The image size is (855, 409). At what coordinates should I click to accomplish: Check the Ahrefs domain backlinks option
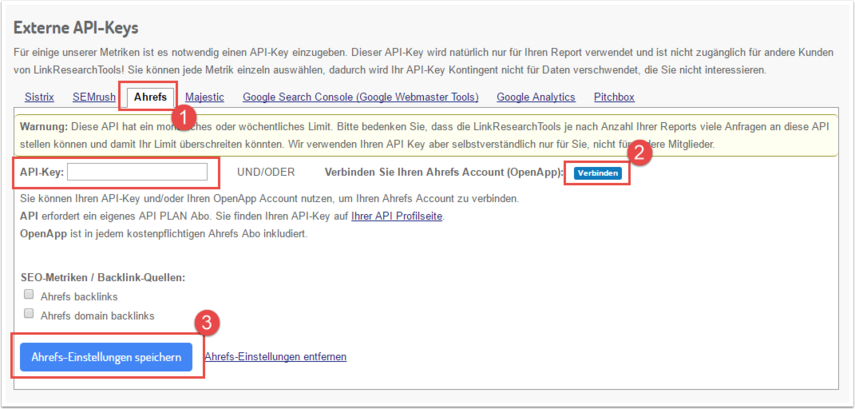click(29, 314)
